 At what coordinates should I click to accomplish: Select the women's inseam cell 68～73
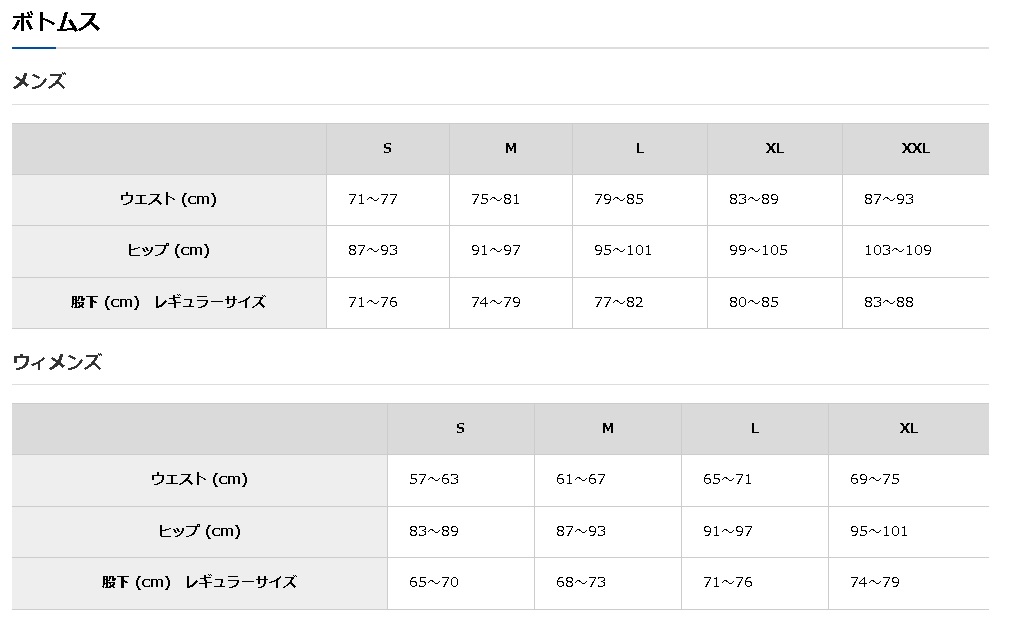click(581, 582)
